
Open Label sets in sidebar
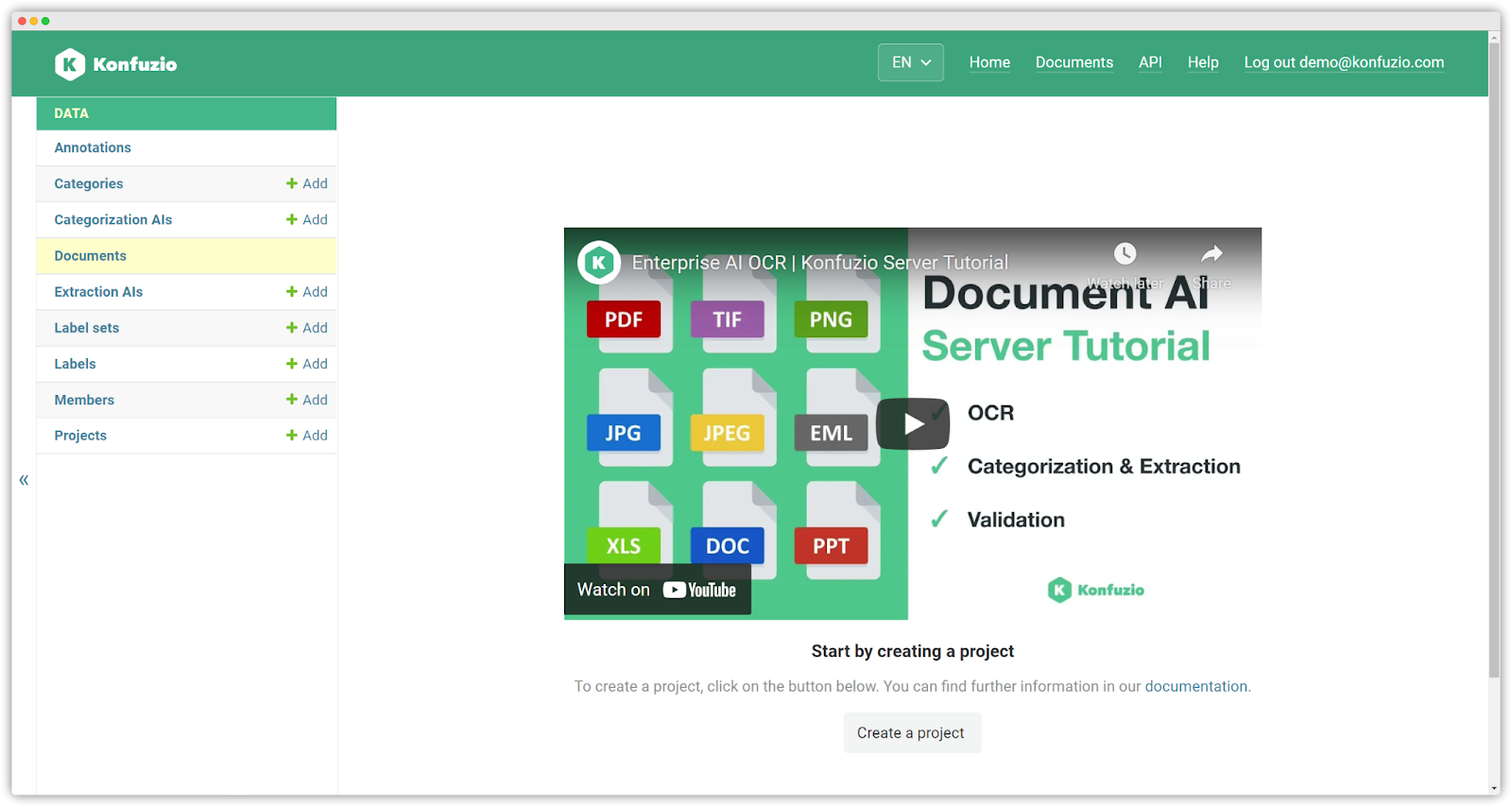click(87, 328)
